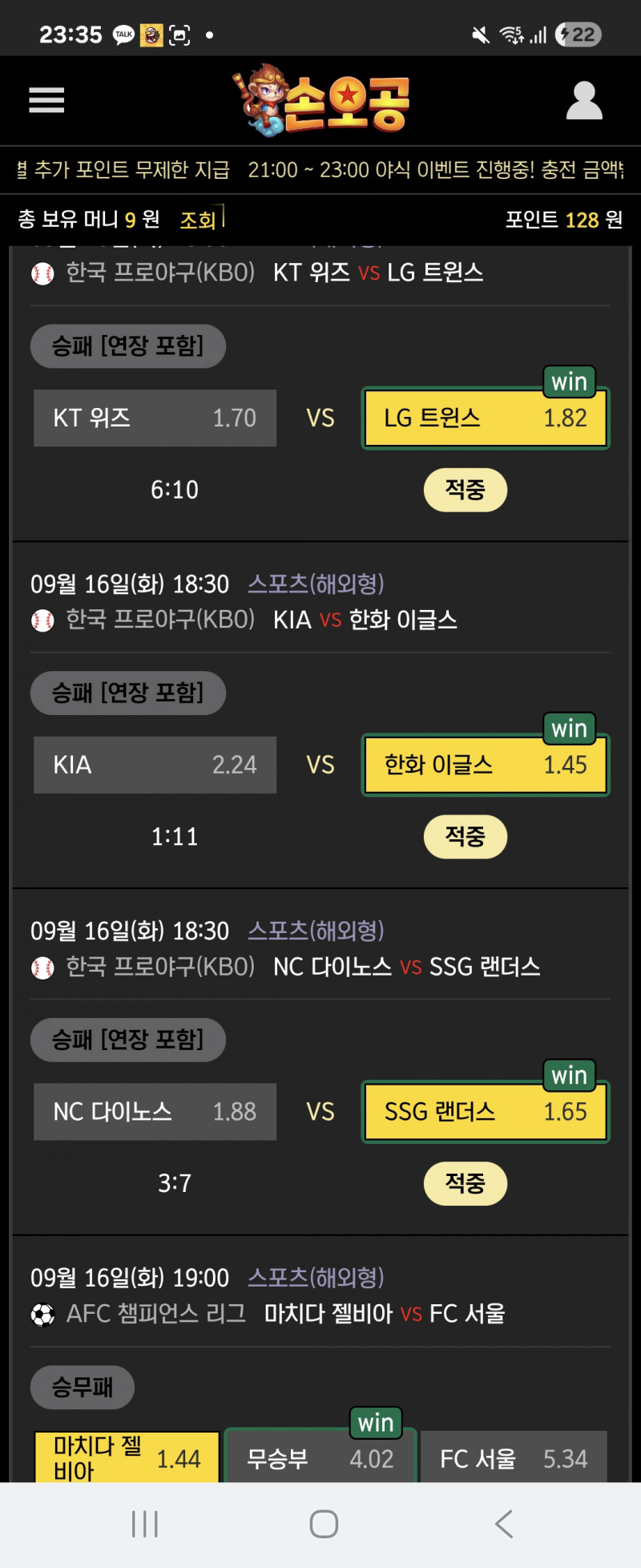Viewport: 641px width, 1568px height.
Task: Select 한화 이글스 1.45 odds
Action: [485, 765]
